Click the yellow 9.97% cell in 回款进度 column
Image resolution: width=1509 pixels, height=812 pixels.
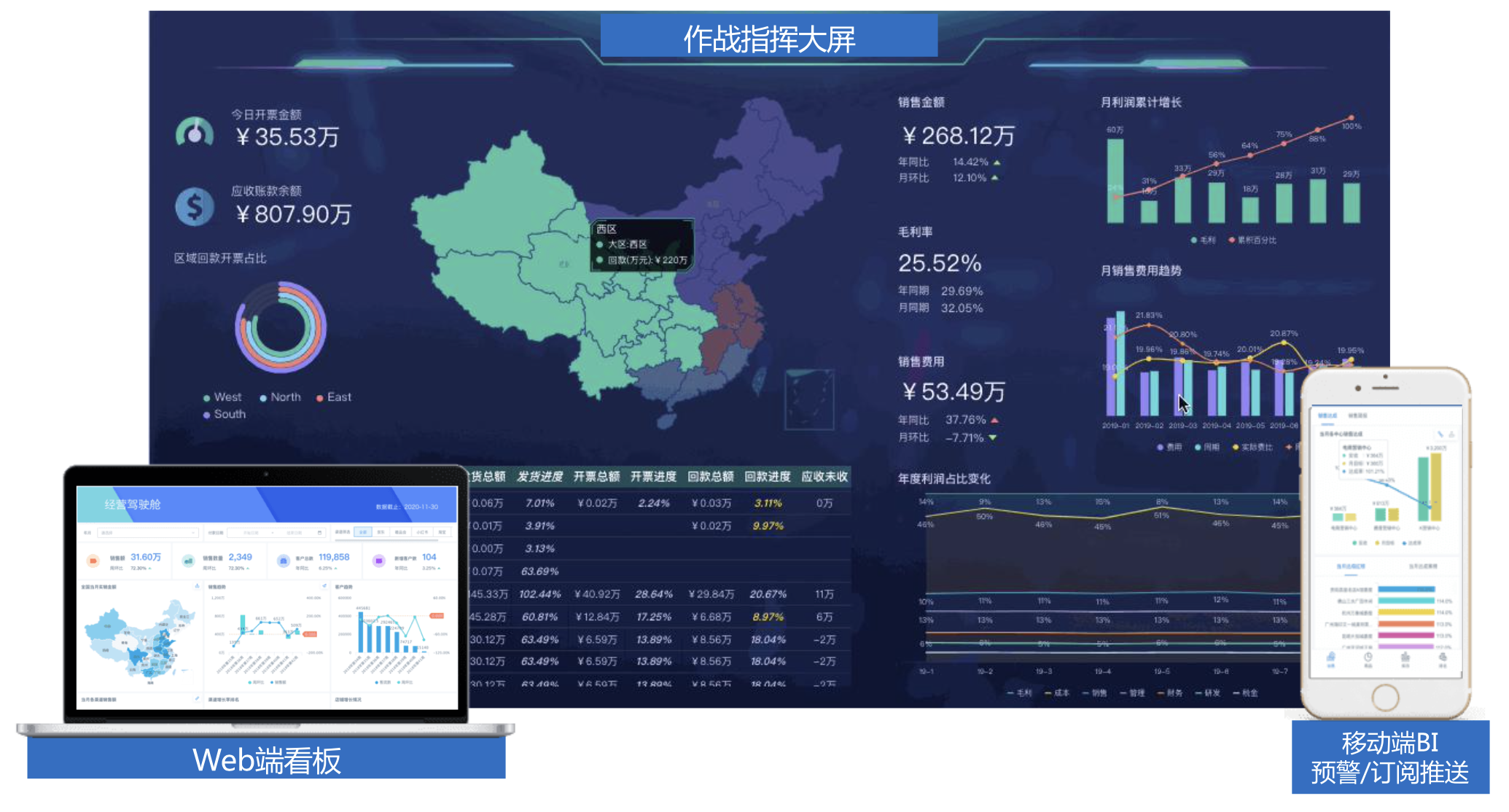click(x=768, y=526)
